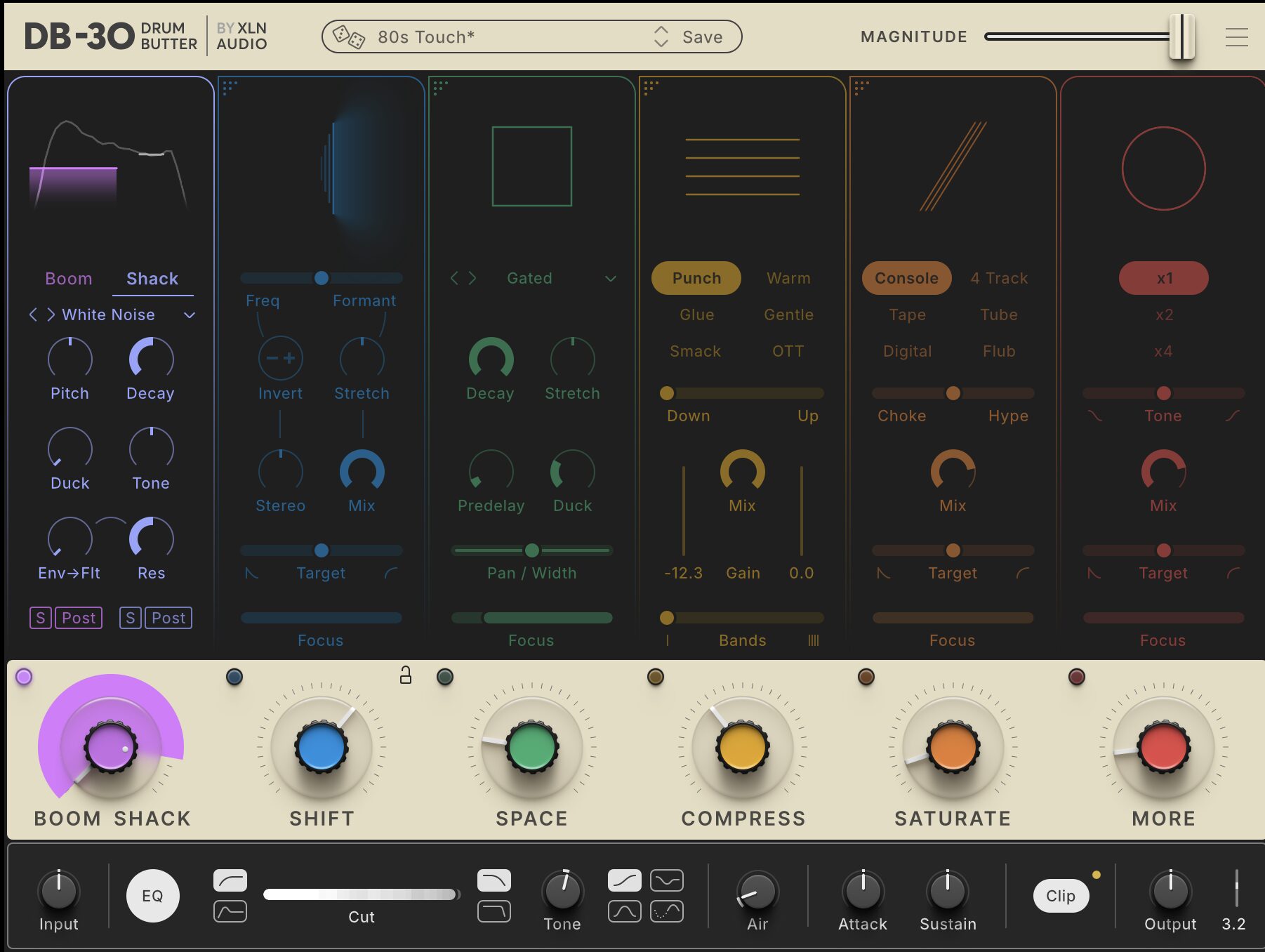Toggle the Boom Shack power indicator

click(x=24, y=677)
